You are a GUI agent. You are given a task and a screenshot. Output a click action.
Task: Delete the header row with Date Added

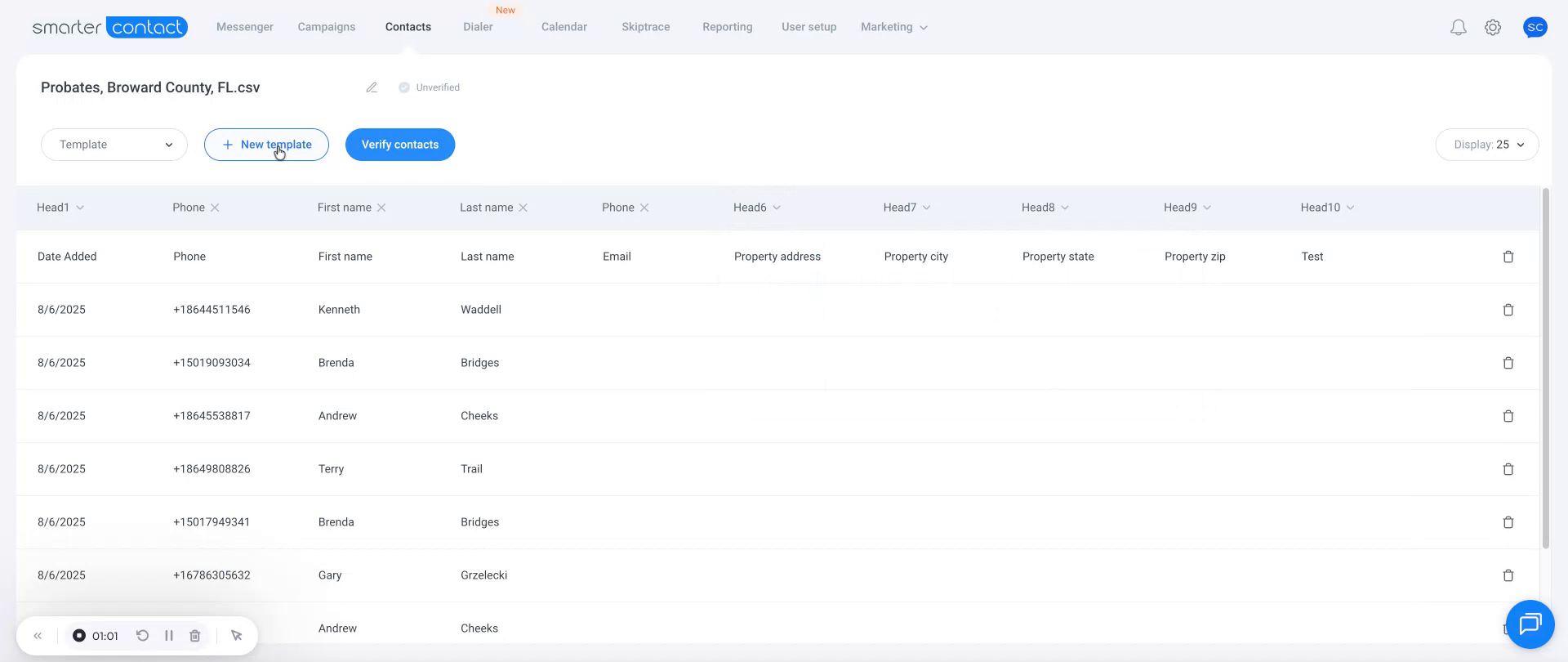point(1508,257)
